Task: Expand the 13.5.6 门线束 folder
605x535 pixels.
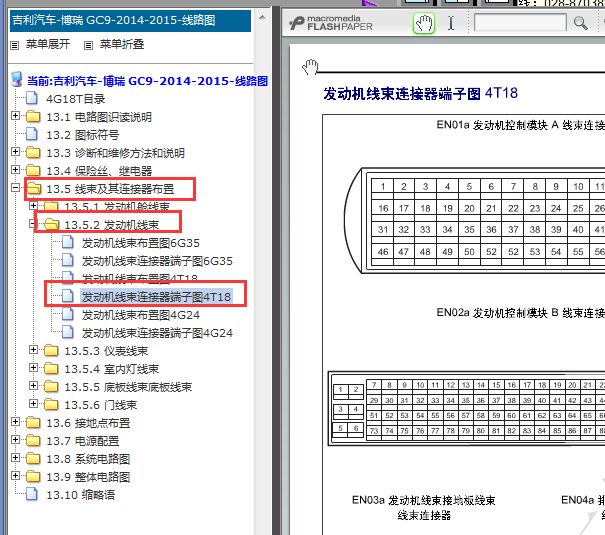Action: (x=34, y=403)
